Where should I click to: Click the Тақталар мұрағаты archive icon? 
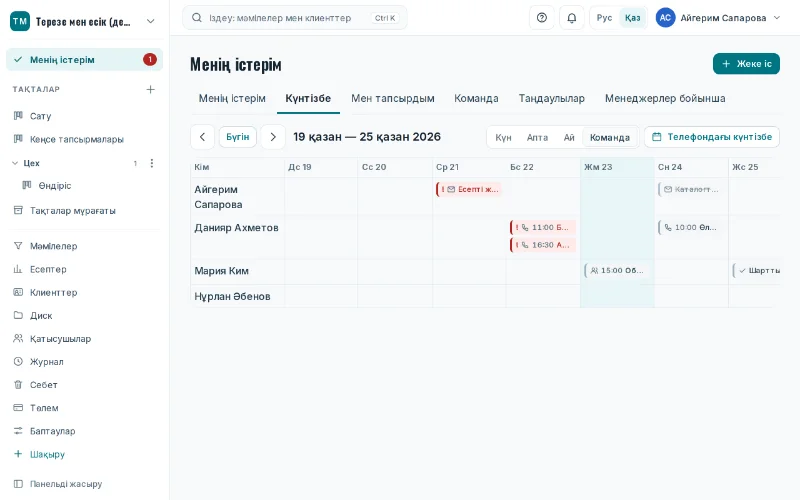[18, 210]
